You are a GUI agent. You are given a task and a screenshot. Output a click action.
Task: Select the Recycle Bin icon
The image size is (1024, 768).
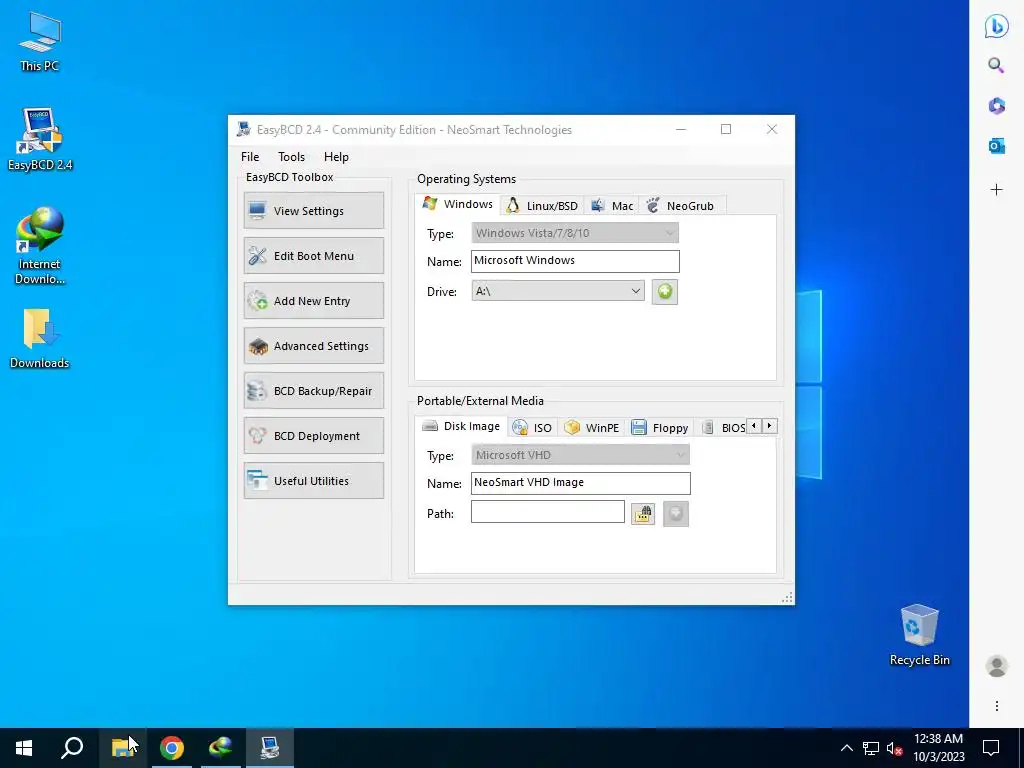click(x=920, y=635)
